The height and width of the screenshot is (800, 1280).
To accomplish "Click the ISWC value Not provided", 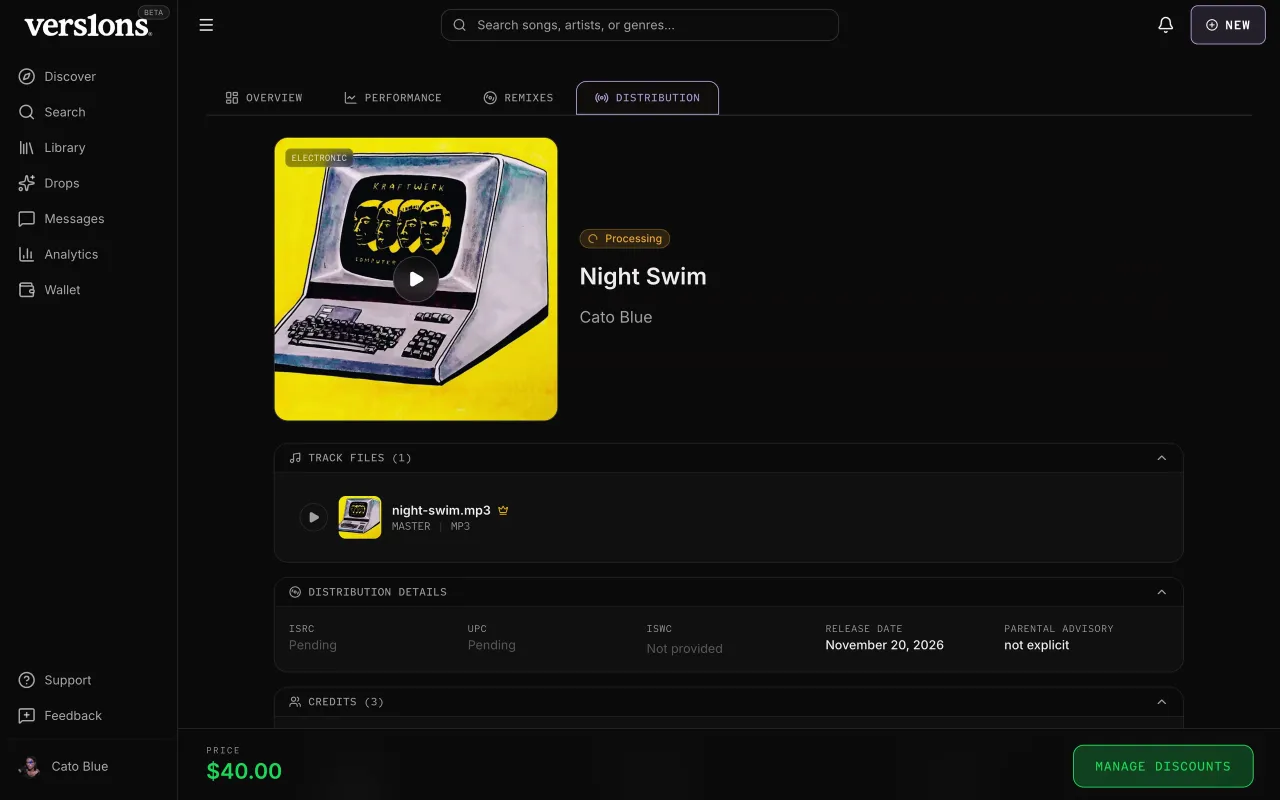I will (x=684, y=648).
